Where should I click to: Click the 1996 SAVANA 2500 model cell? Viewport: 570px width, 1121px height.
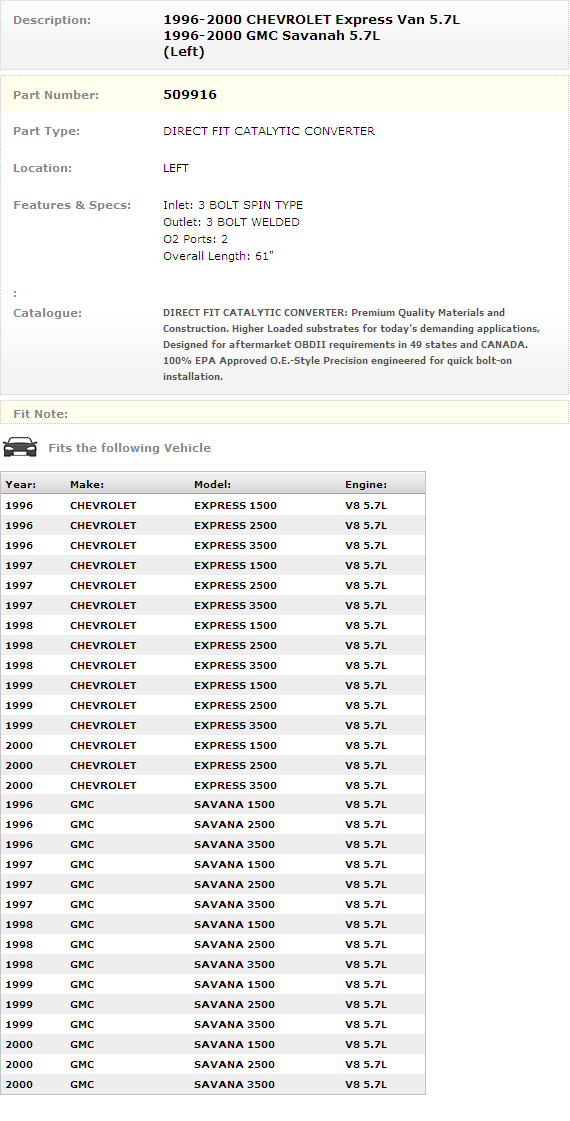(235, 825)
